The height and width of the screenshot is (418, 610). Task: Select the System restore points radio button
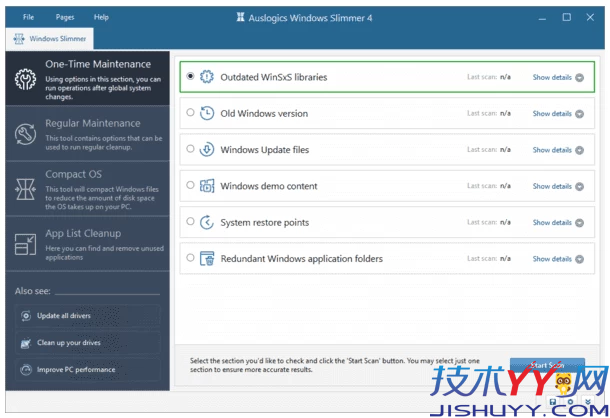190,221
